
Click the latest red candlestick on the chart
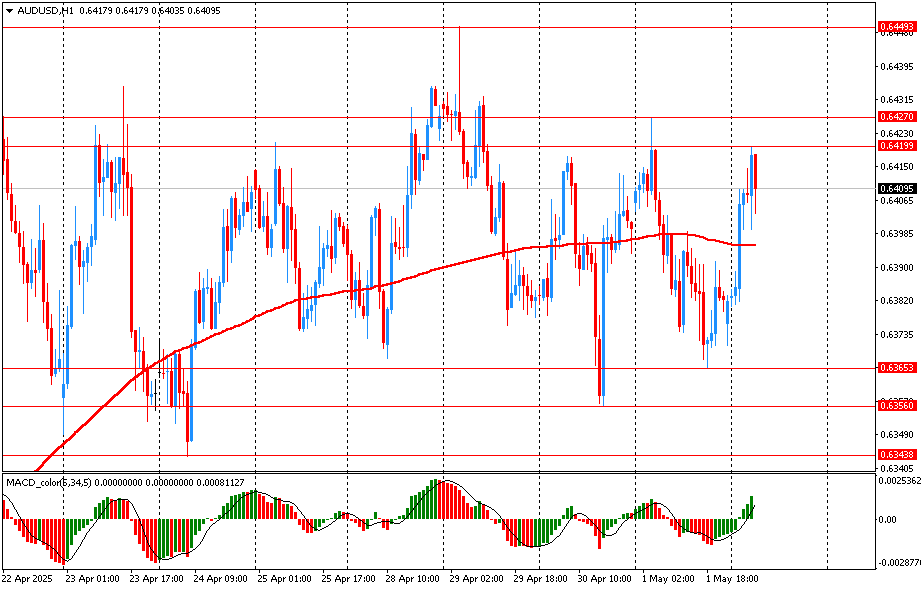756,172
